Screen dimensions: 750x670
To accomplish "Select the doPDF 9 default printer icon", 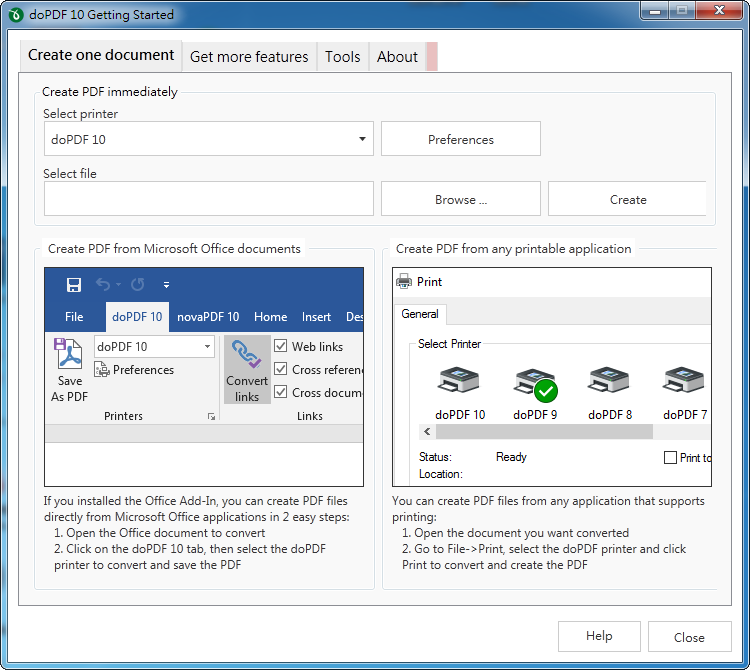I will pos(535,384).
